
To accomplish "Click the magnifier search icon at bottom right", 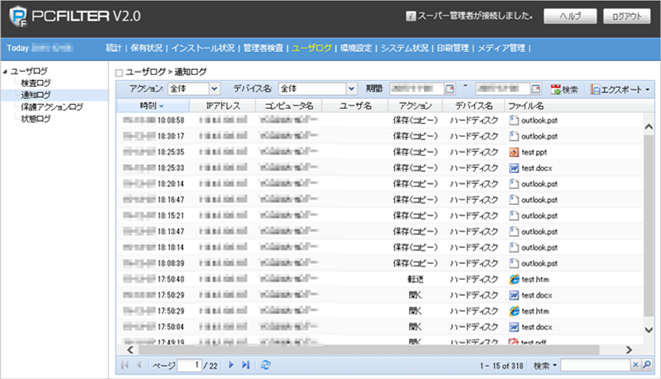I will click(647, 365).
